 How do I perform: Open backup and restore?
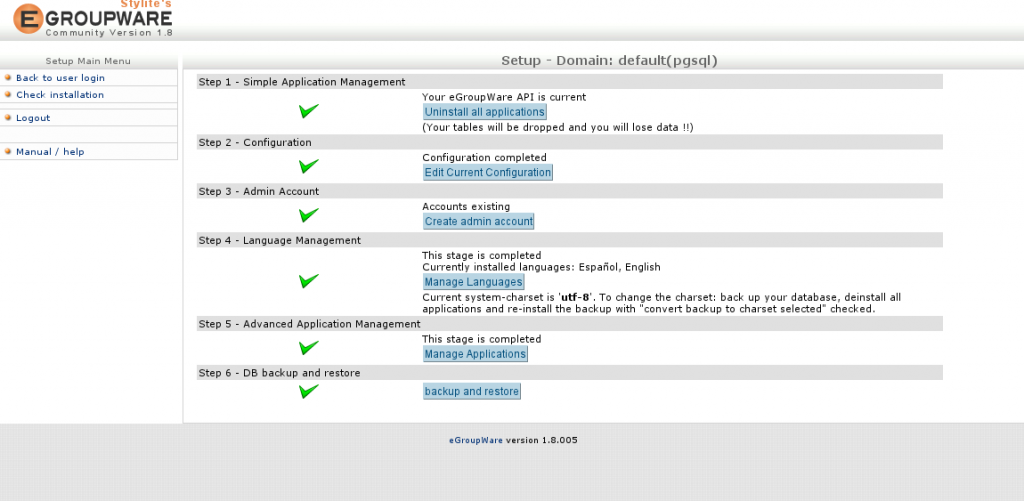pyautogui.click(x=472, y=391)
